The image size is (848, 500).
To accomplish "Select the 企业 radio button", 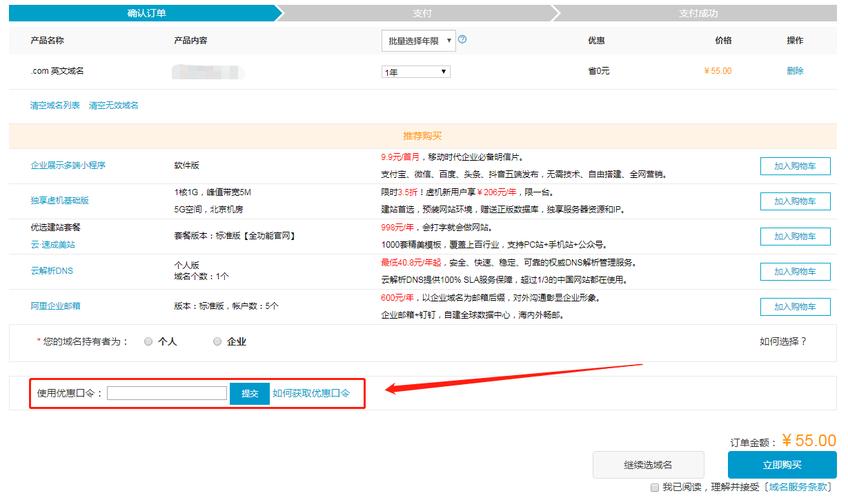I will click(x=217, y=341).
